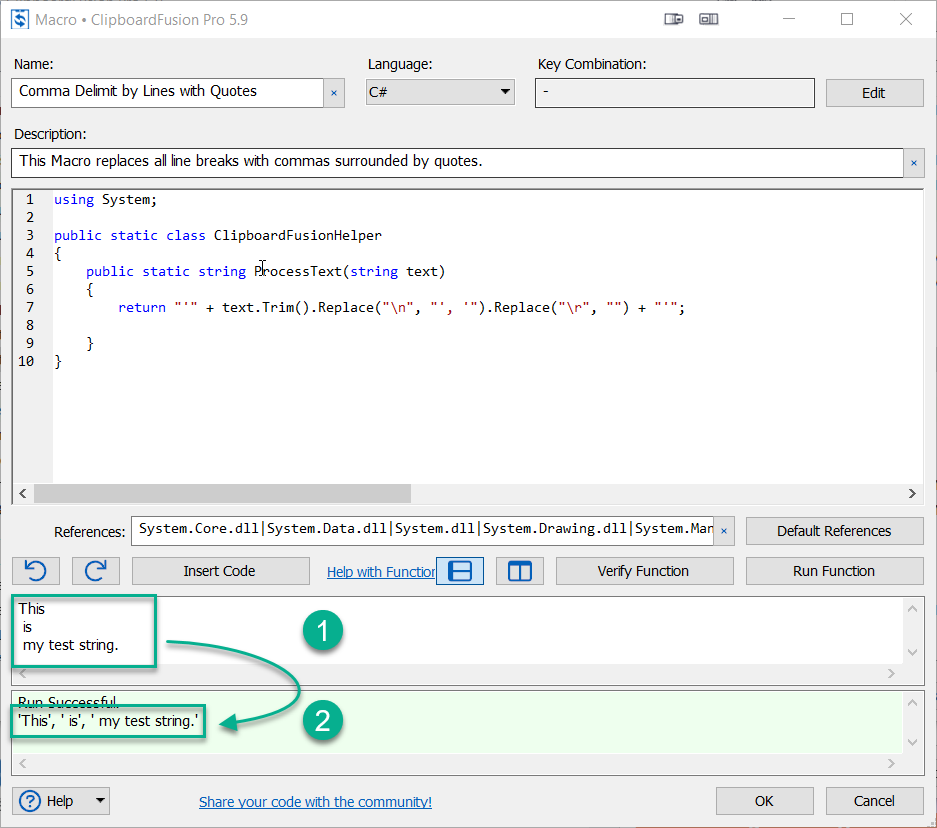Click the Insert Code button
This screenshot has height=828, width=937.
point(221,571)
